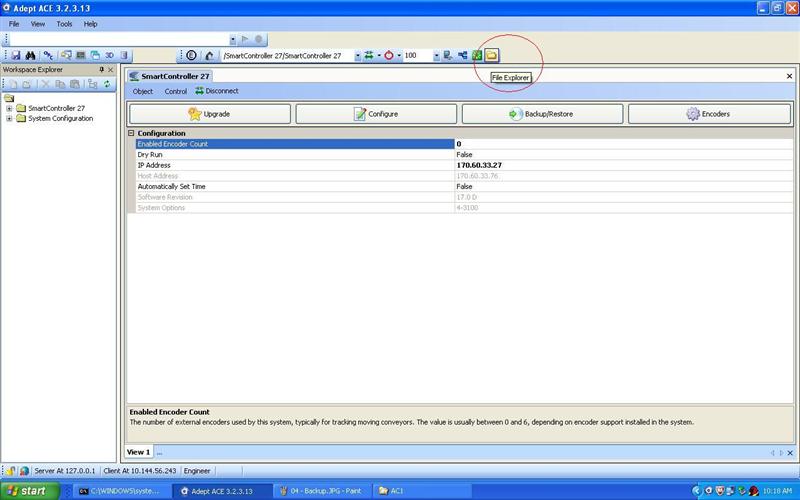
Task: Open the Control menu
Action: point(176,91)
